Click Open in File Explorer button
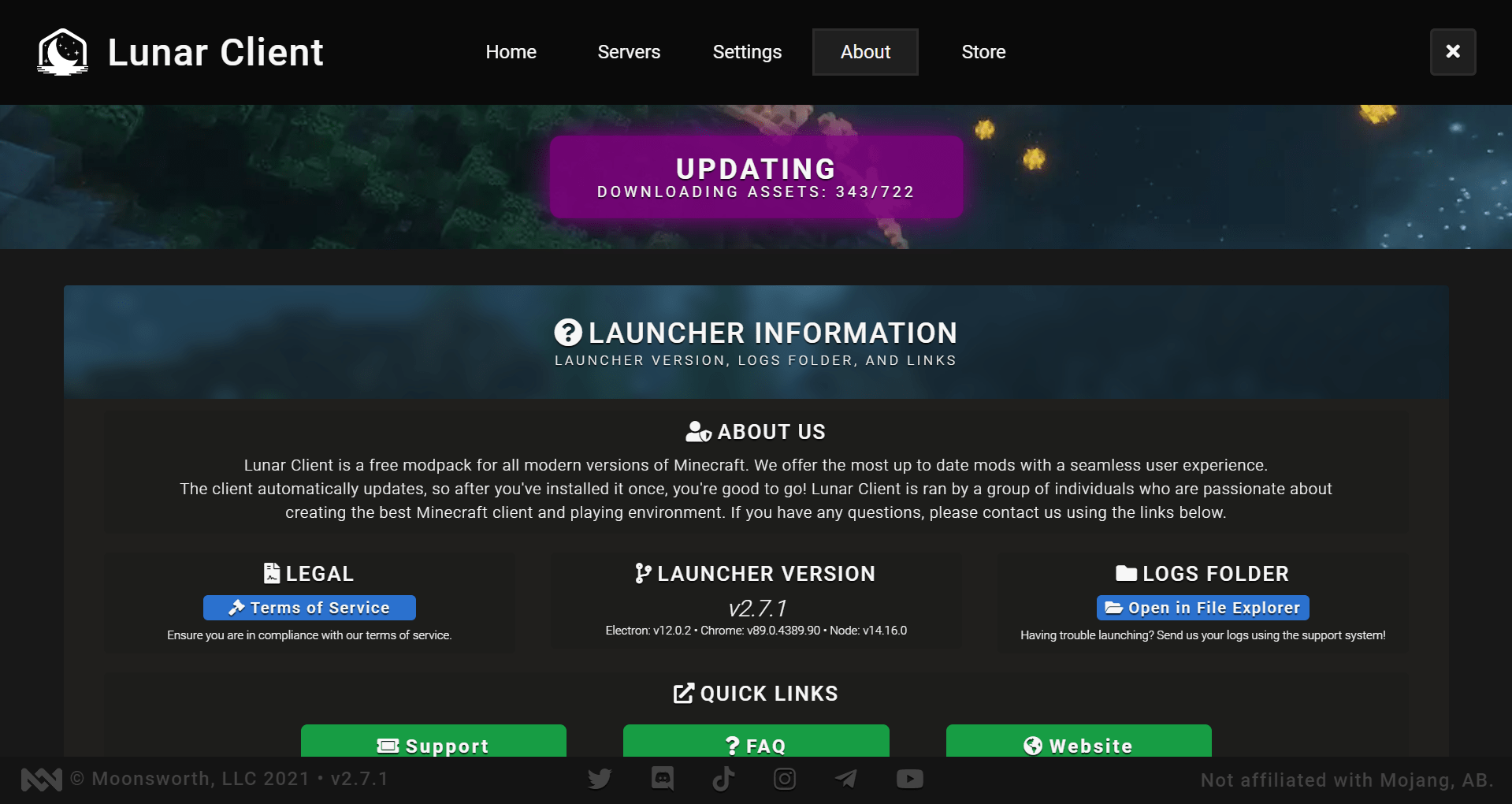 [x=1203, y=608]
